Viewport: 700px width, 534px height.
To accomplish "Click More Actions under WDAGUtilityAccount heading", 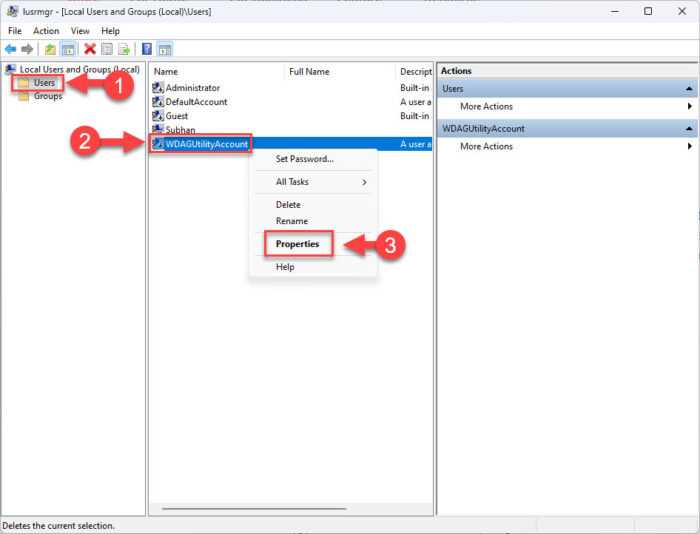I will point(486,146).
